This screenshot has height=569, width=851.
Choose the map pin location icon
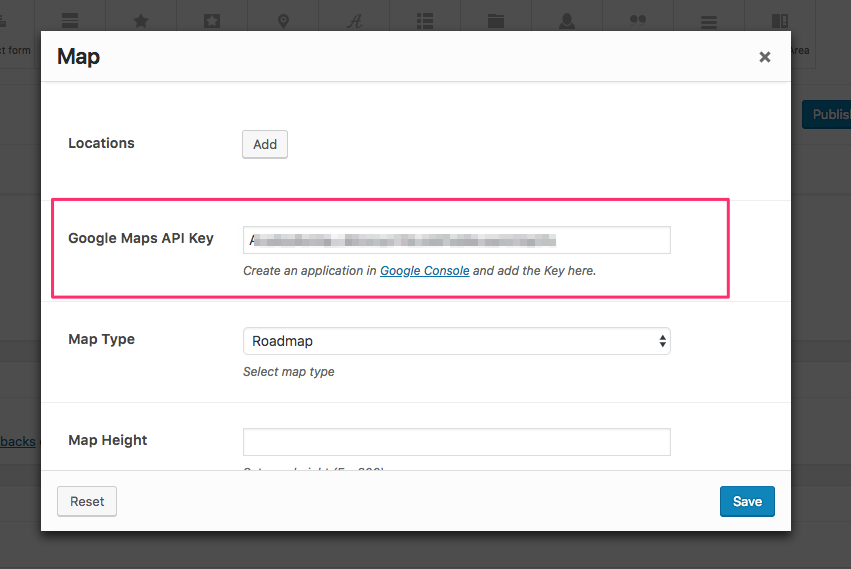(283, 21)
